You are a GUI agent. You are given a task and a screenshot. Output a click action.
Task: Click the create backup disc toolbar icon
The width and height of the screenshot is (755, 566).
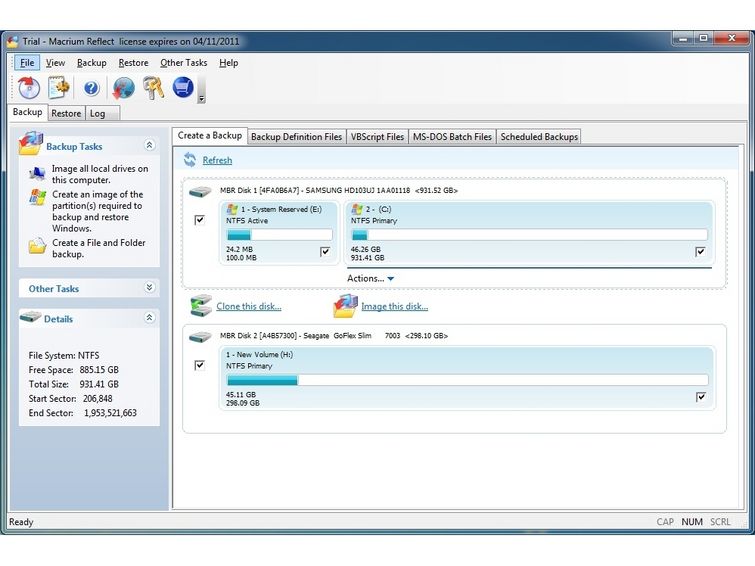click(x=29, y=88)
